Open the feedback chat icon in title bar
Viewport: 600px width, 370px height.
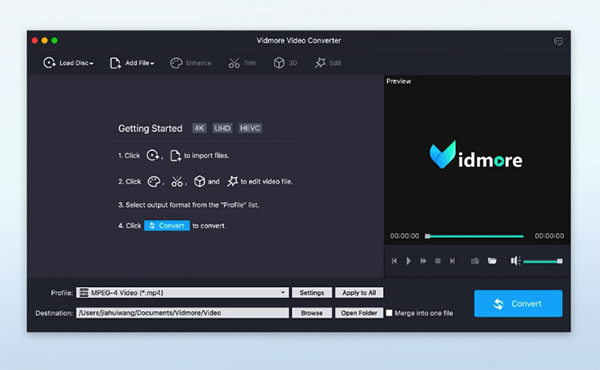coord(559,41)
